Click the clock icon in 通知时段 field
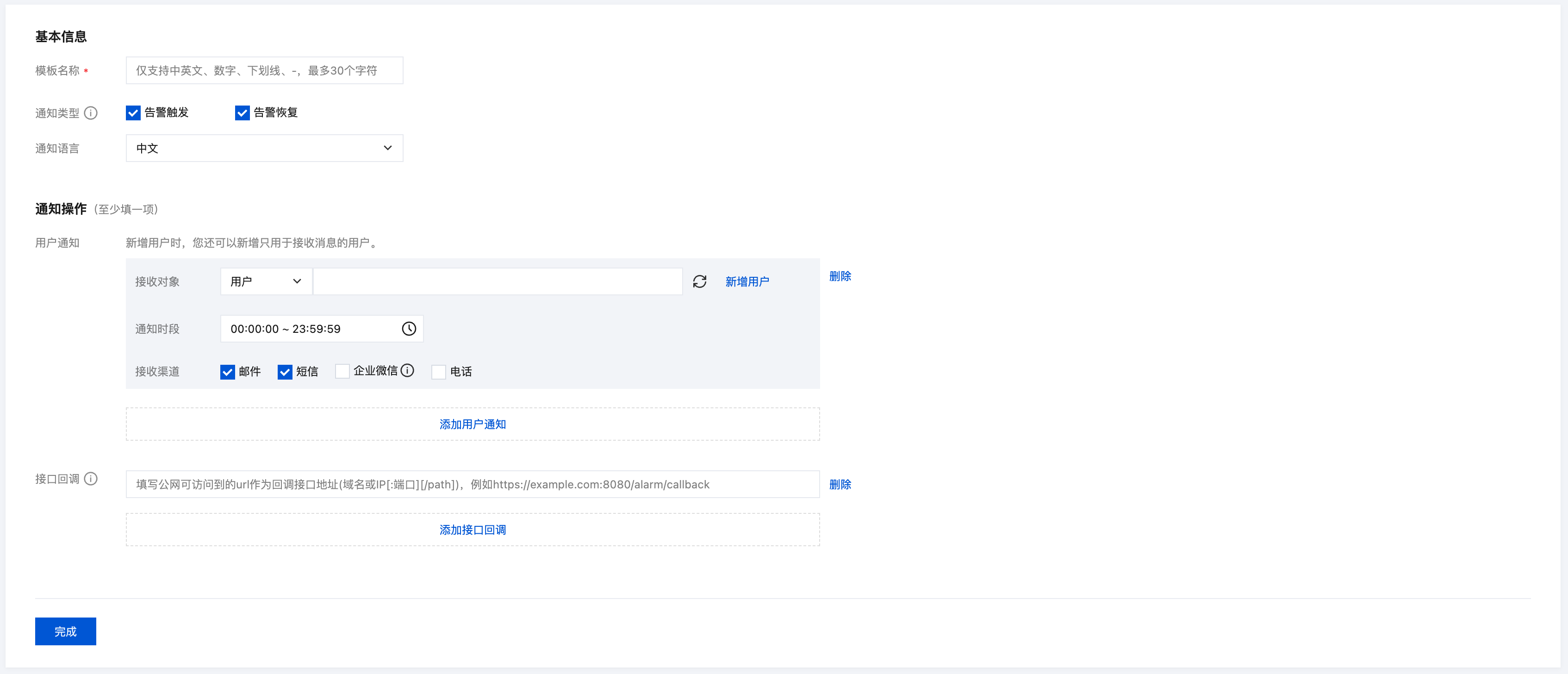Image resolution: width=1568 pixels, height=674 pixels. 409,329
